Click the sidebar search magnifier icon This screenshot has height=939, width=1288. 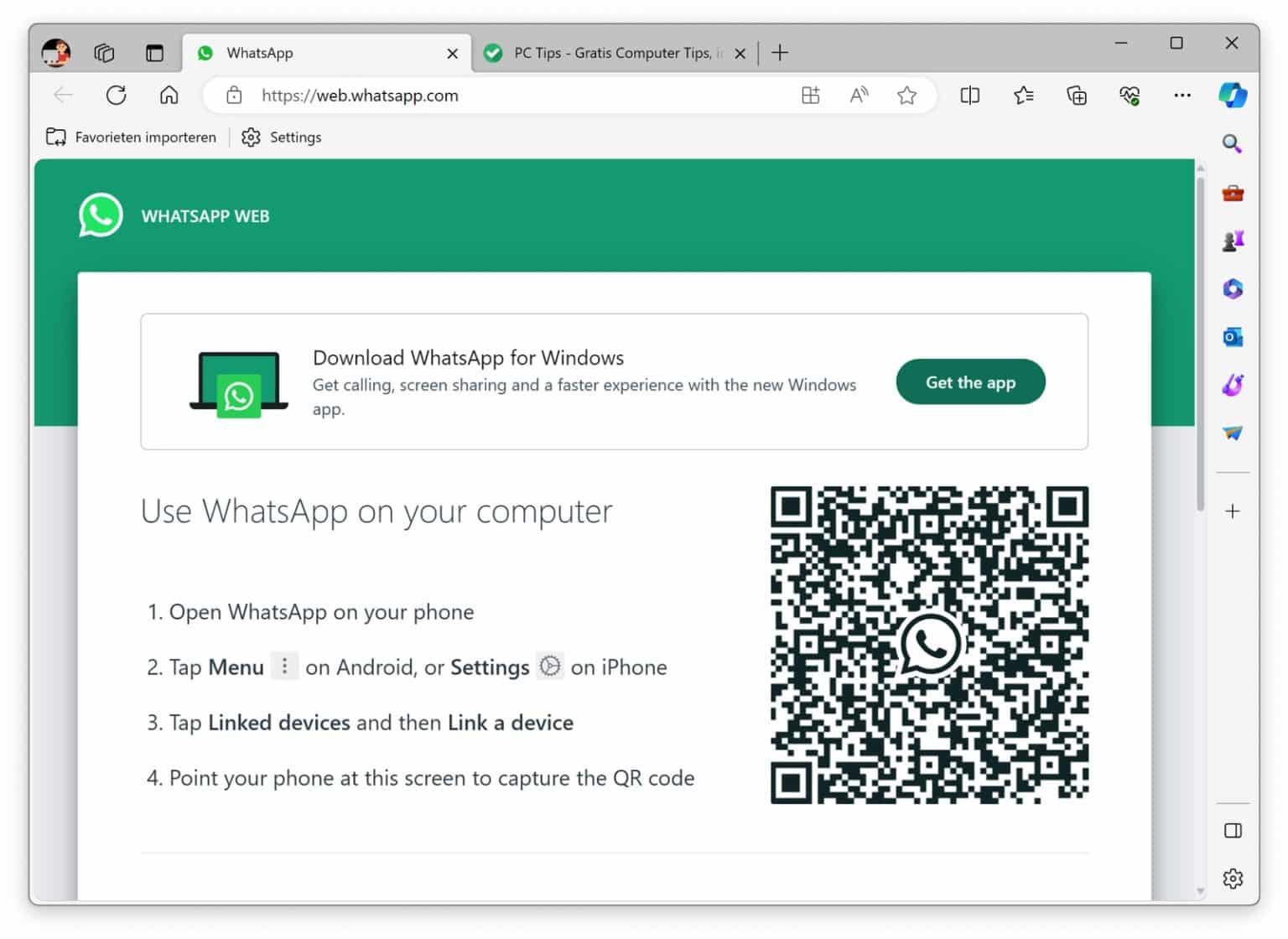tap(1232, 143)
